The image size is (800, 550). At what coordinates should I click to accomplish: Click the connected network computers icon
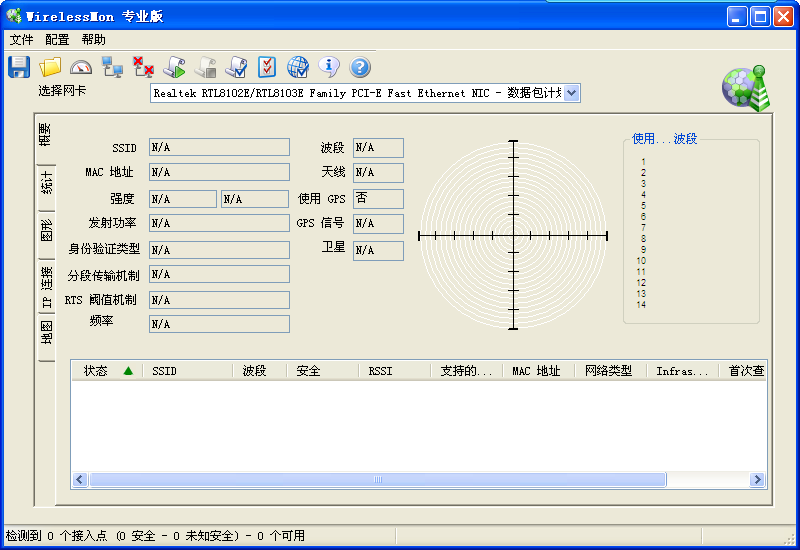[112, 67]
